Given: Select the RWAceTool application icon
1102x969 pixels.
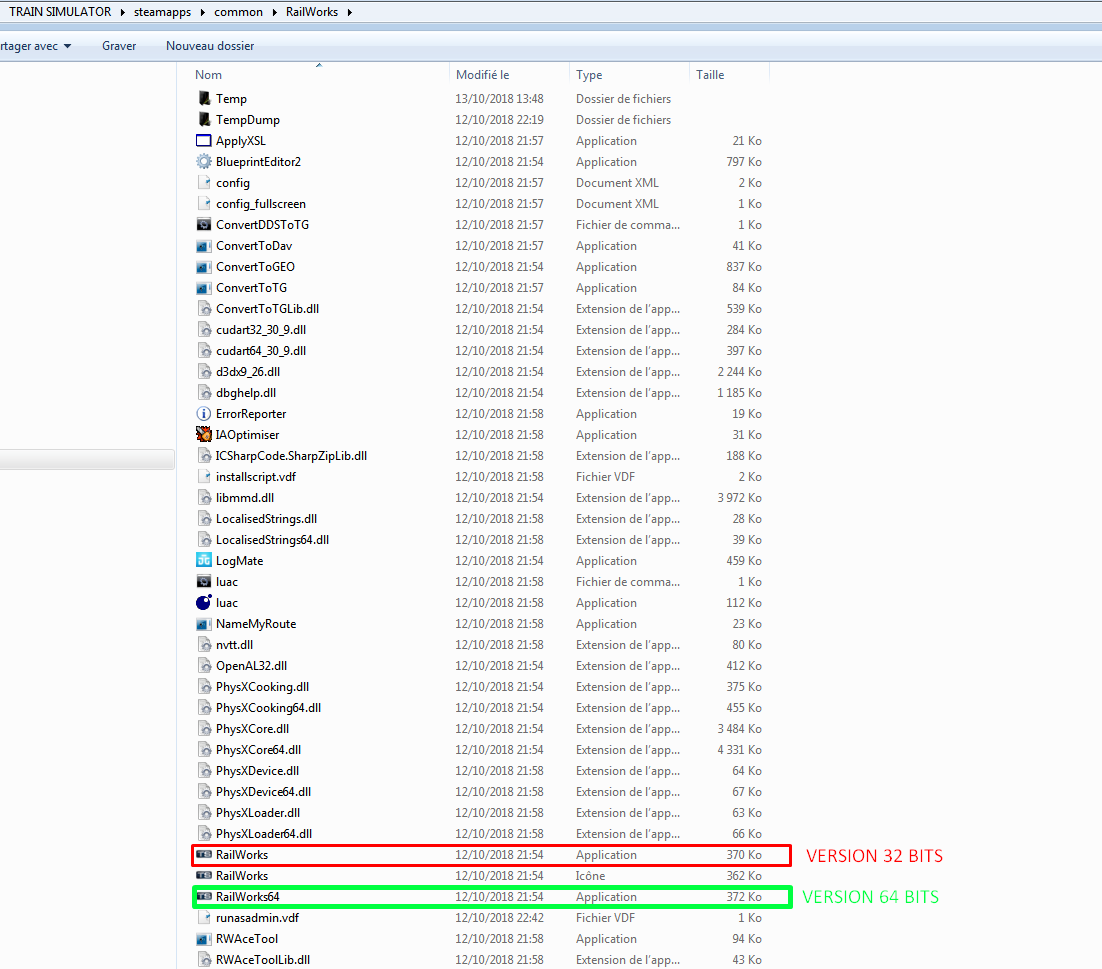Looking at the screenshot, I should pyautogui.click(x=204, y=939).
